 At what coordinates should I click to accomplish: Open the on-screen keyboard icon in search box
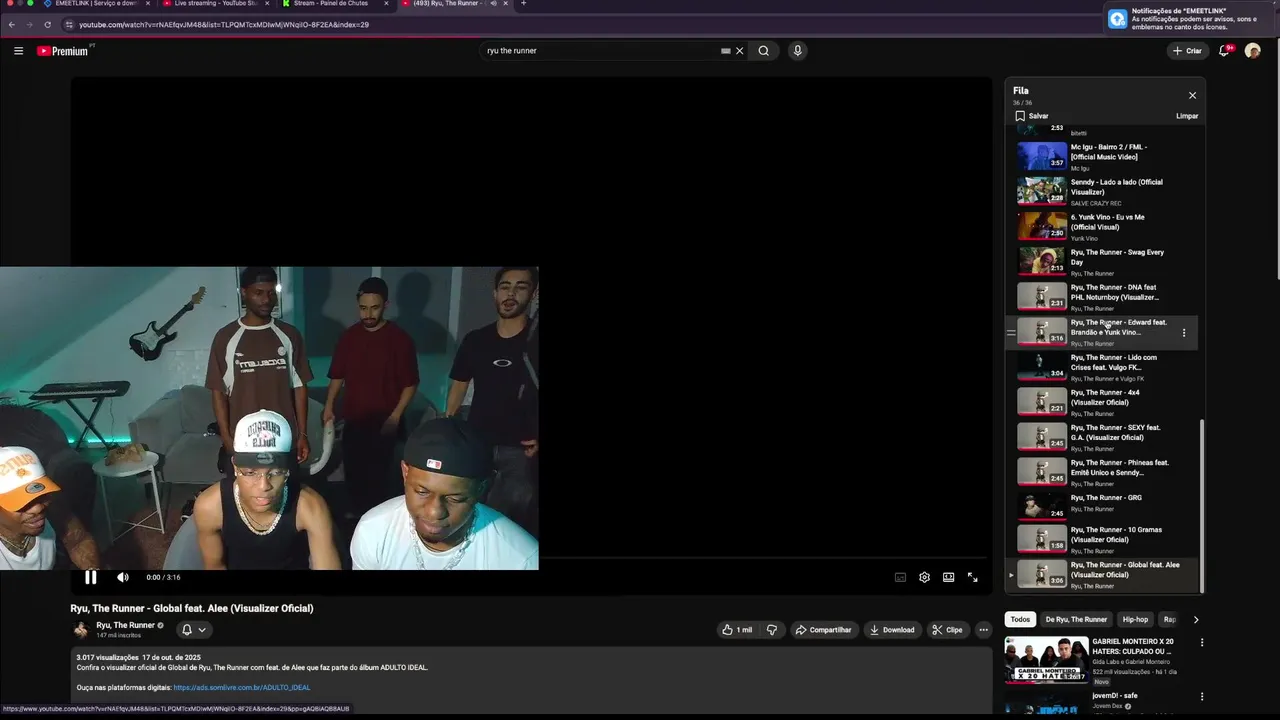coord(725,51)
